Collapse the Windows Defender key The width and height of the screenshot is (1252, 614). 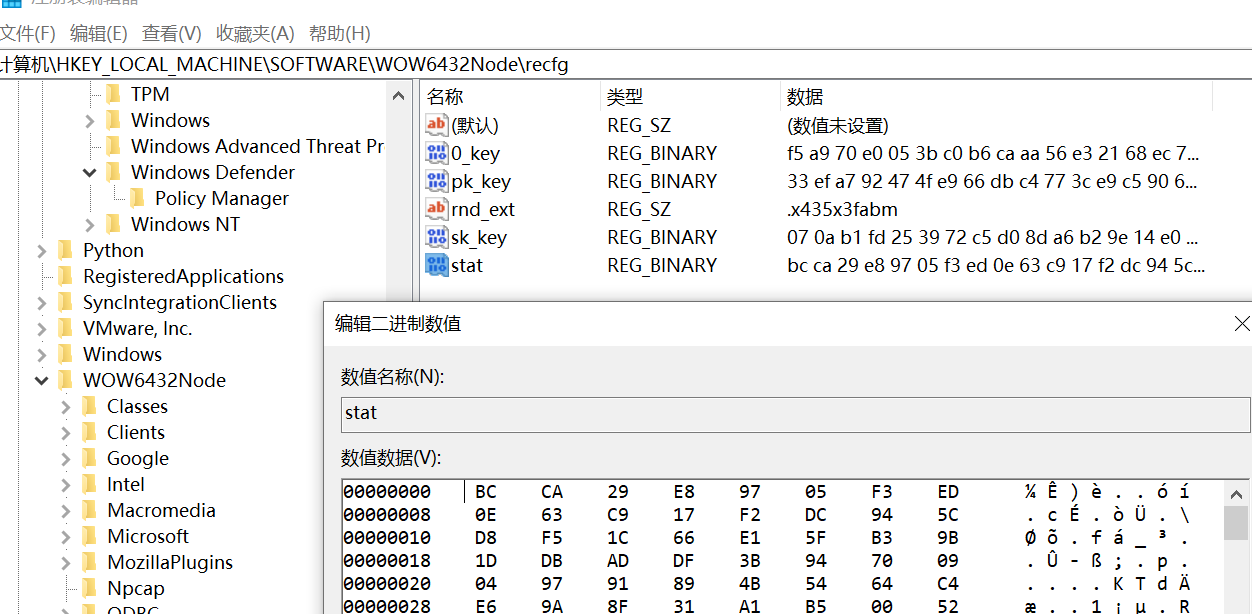(x=90, y=173)
